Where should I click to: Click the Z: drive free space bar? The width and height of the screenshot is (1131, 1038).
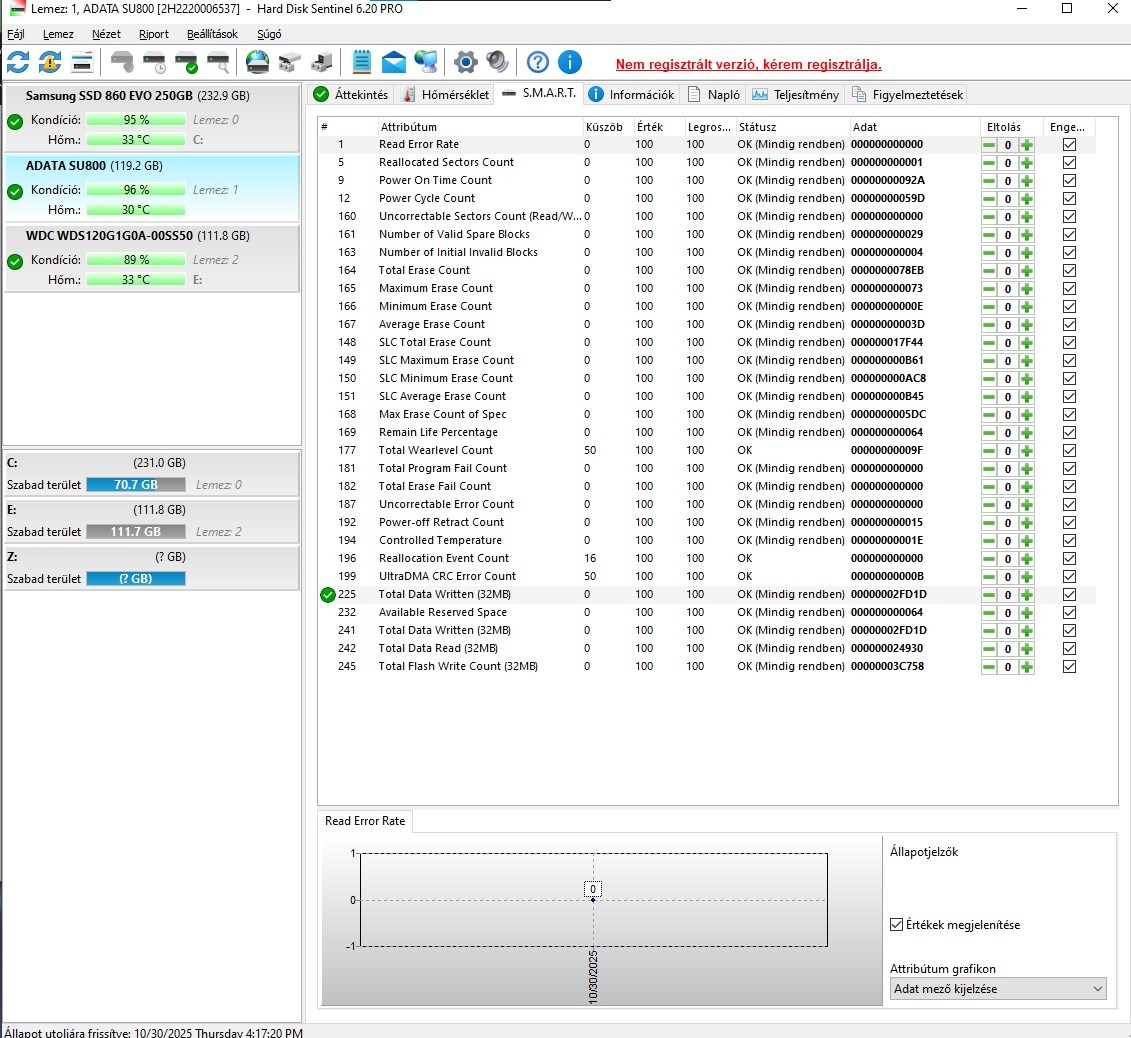point(136,579)
